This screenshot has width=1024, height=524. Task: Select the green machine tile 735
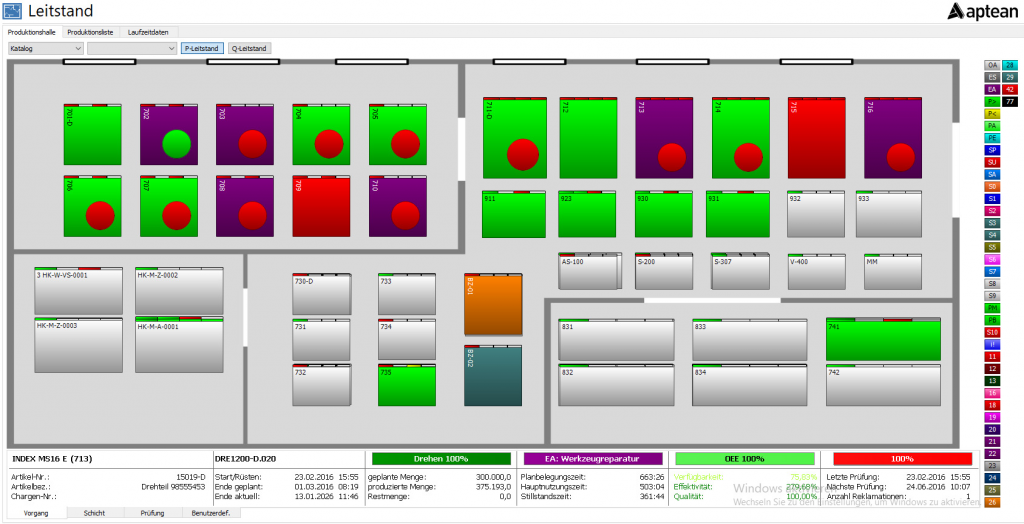click(406, 385)
